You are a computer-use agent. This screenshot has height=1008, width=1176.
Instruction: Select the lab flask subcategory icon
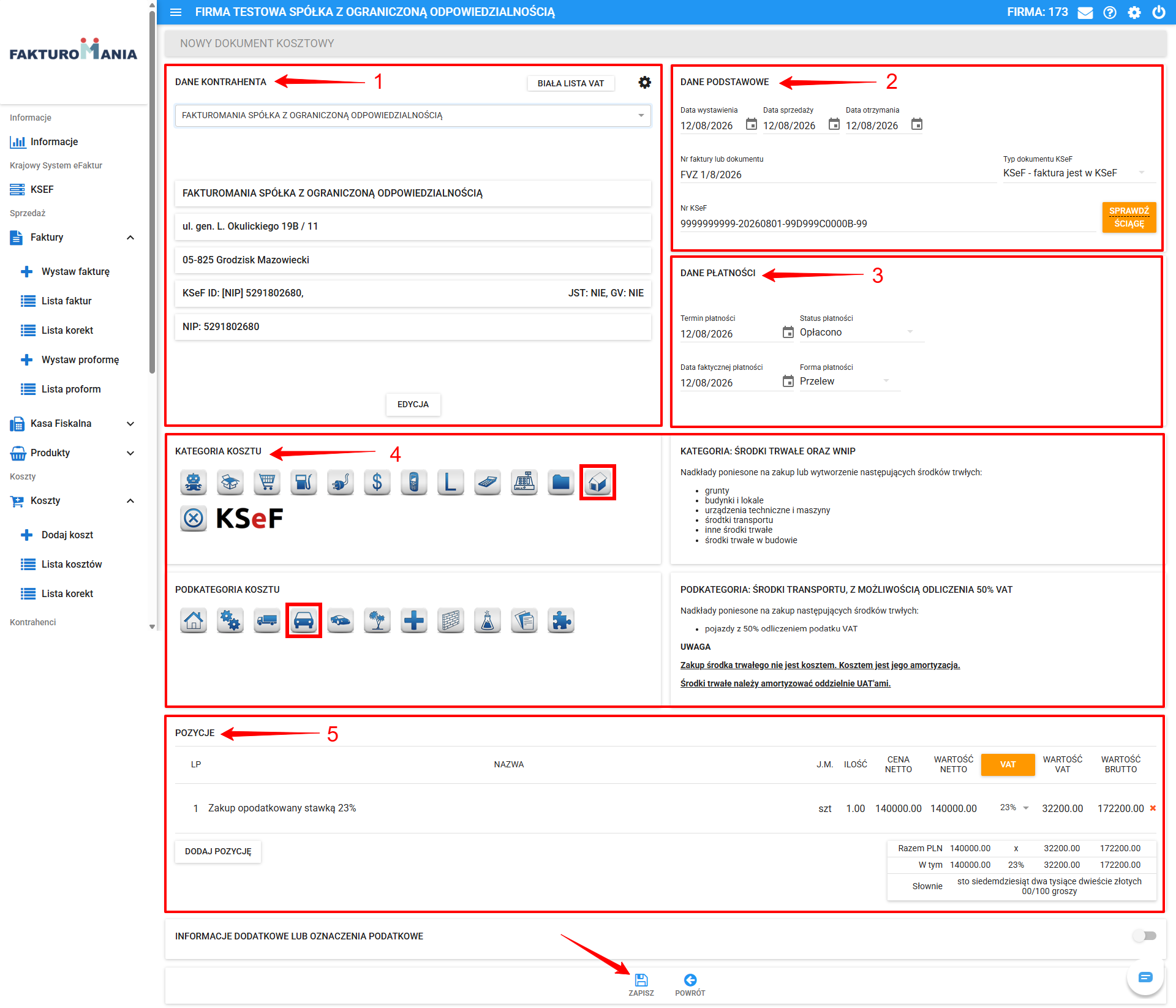[x=488, y=620]
